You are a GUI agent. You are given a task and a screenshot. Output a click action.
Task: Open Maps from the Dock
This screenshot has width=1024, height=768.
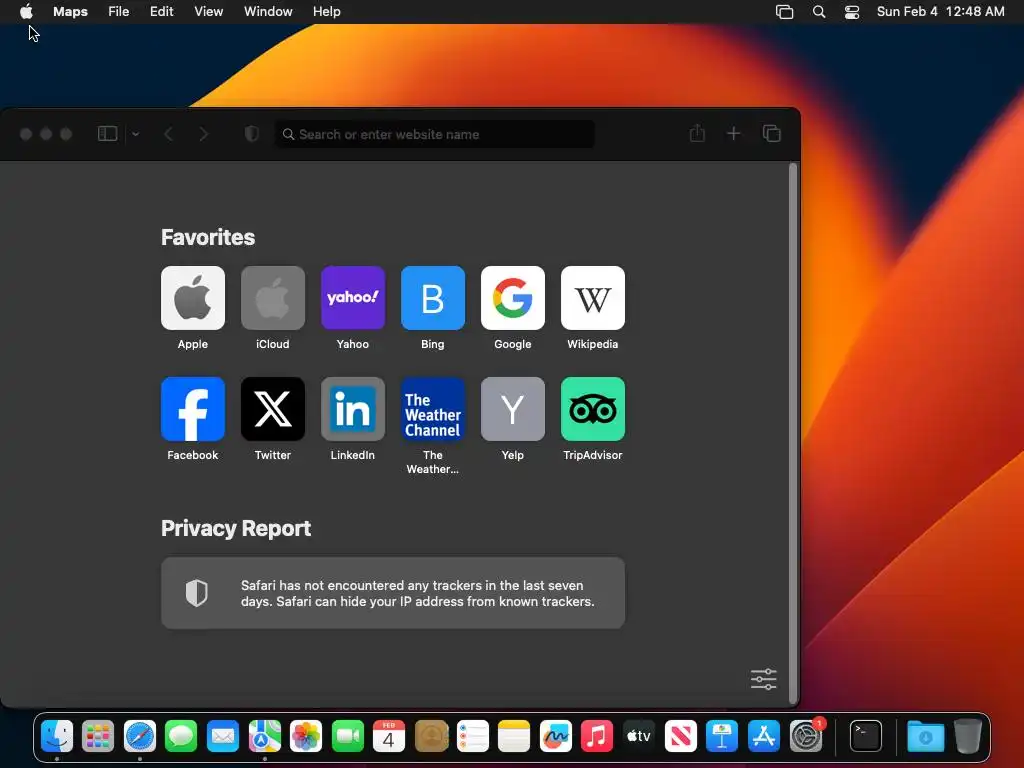(x=264, y=736)
